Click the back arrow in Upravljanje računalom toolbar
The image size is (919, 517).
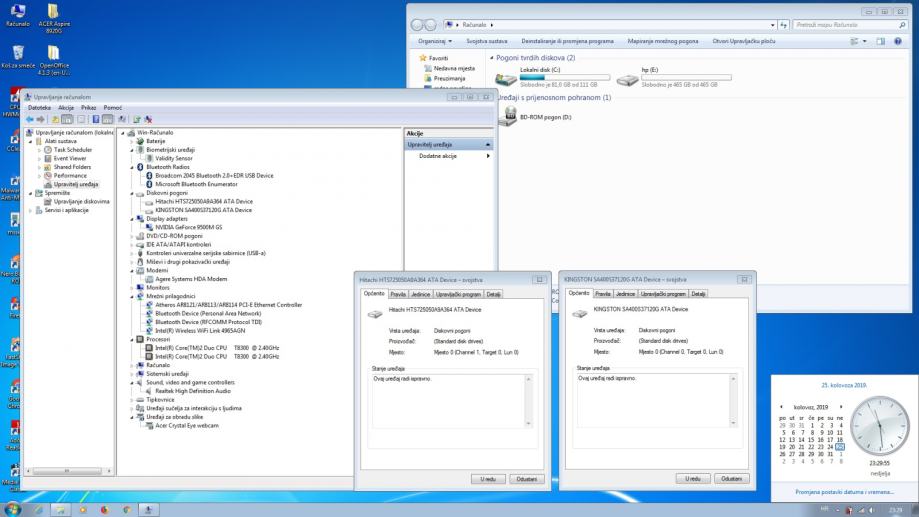tap(29, 119)
